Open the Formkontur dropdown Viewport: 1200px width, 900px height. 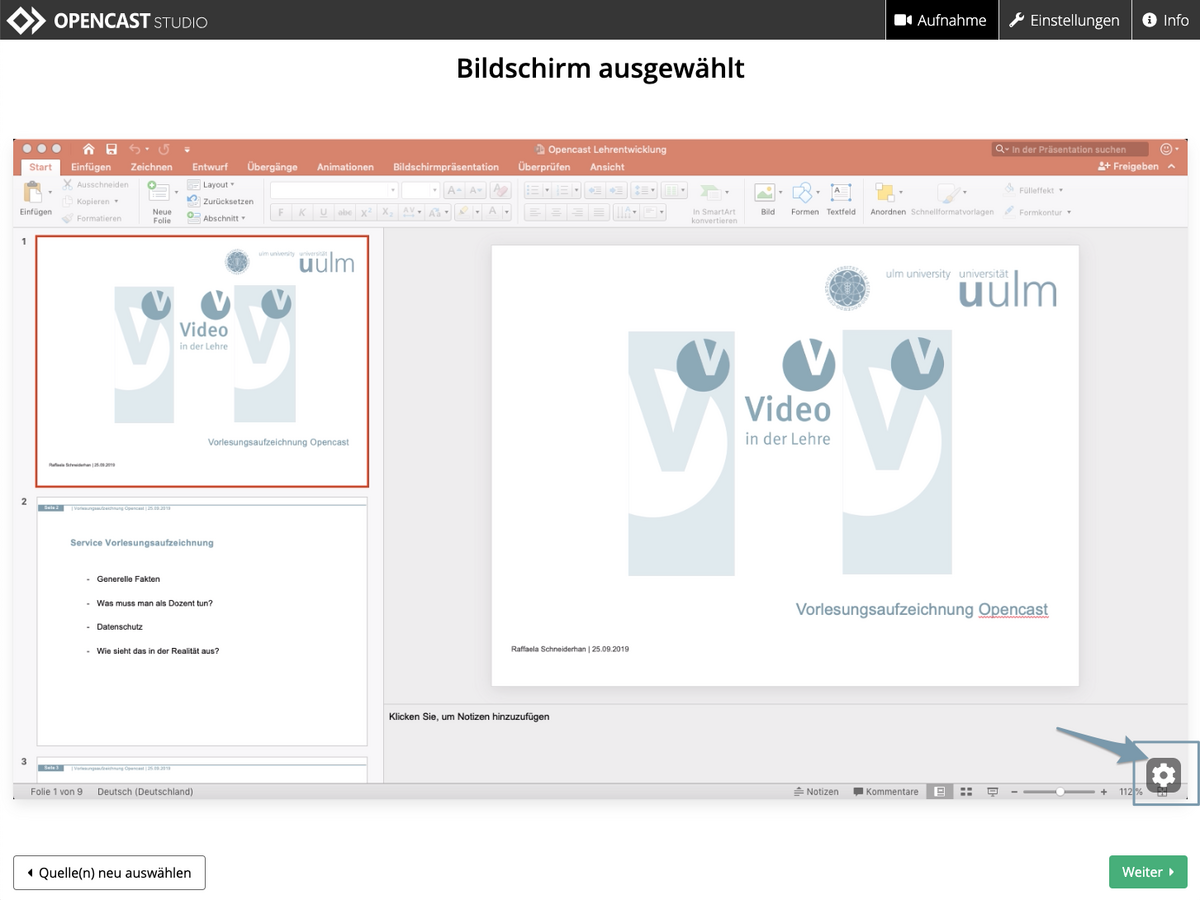[x=1038, y=212]
